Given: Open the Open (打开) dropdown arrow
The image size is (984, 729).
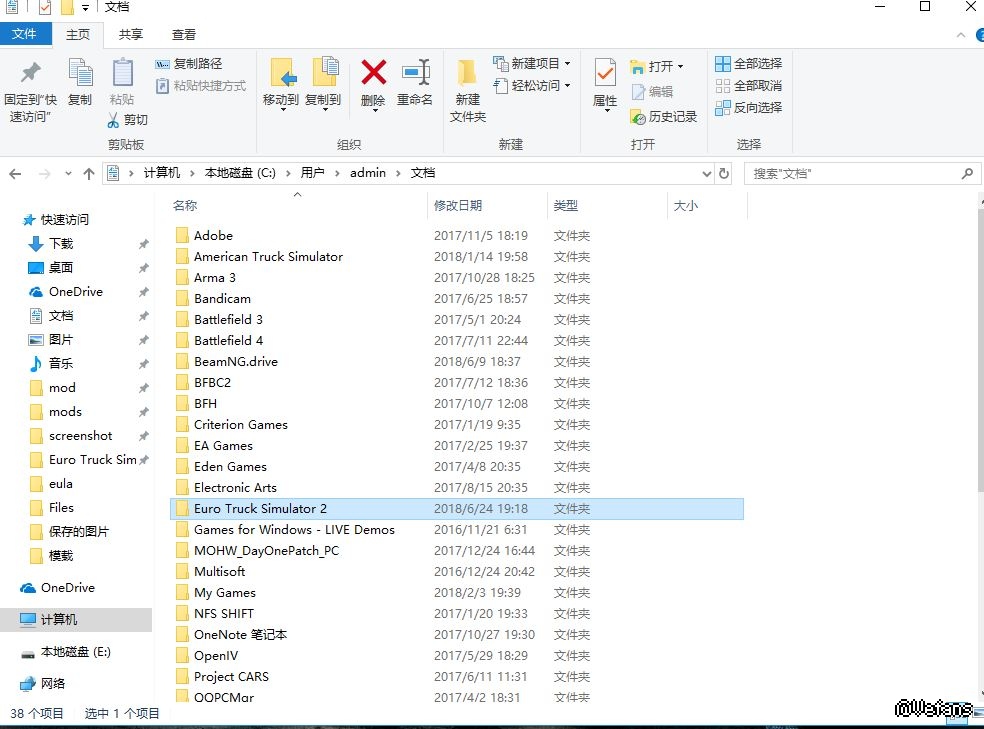Looking at the screenshot, I should coord(680,67).
